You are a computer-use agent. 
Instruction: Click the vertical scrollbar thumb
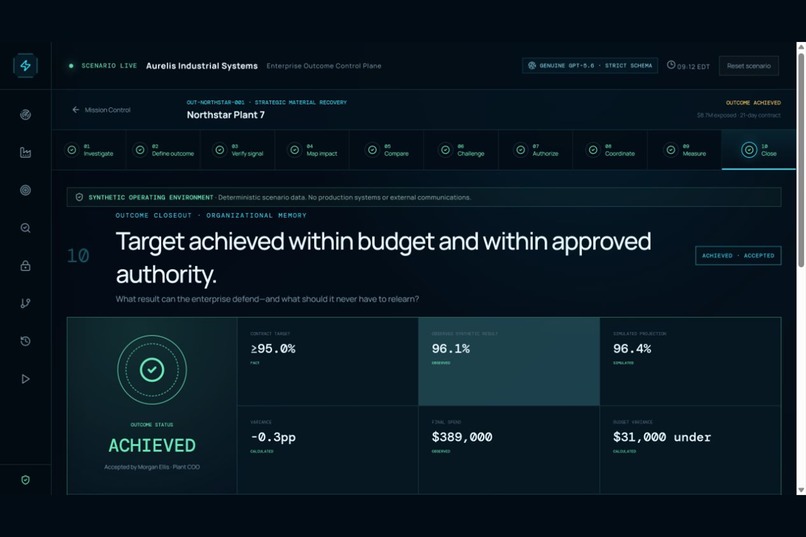[x=801, y=159]
